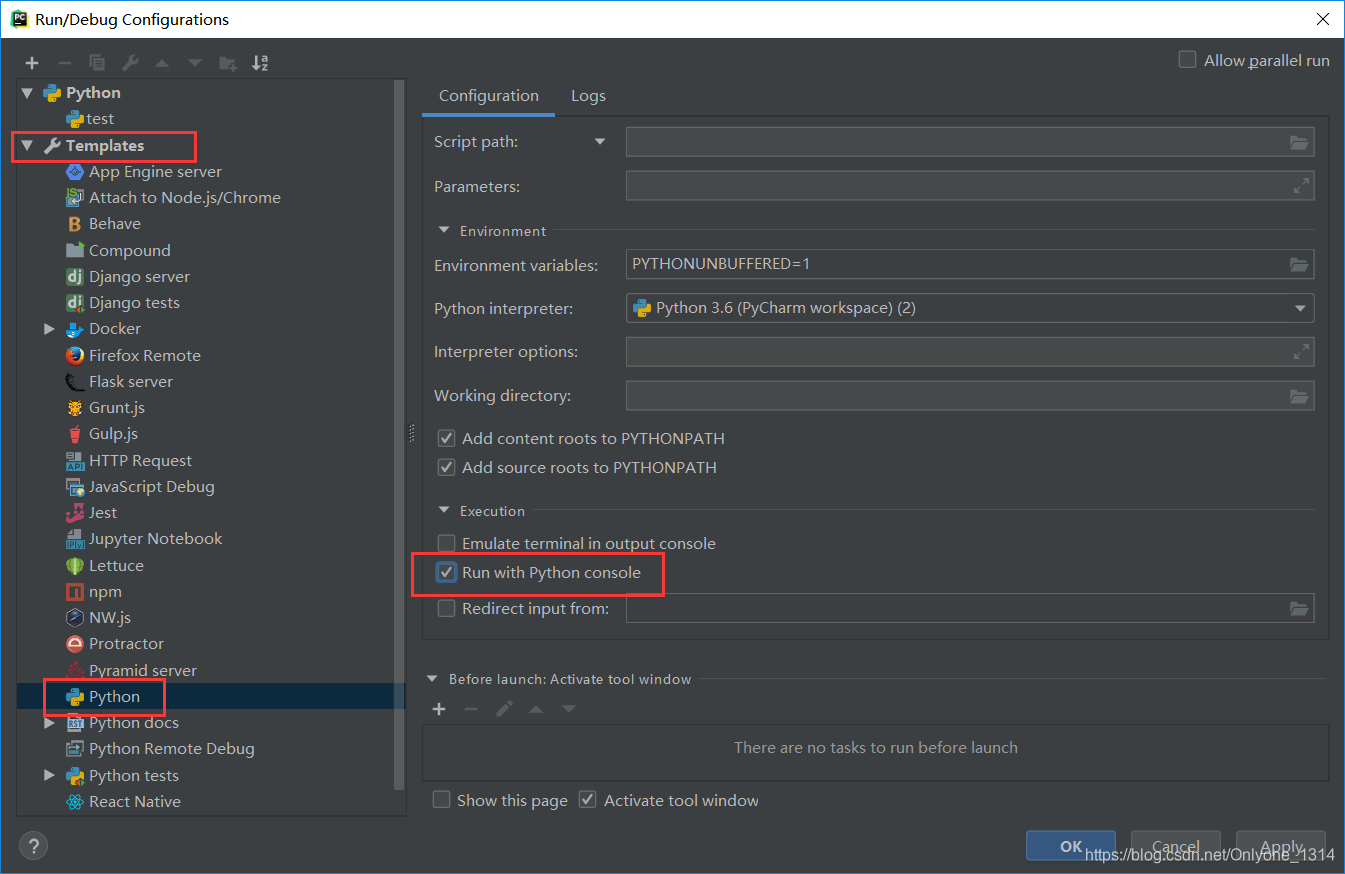Open Environment variables browse icon
1345x874 pixels.
pos(1299,265)
